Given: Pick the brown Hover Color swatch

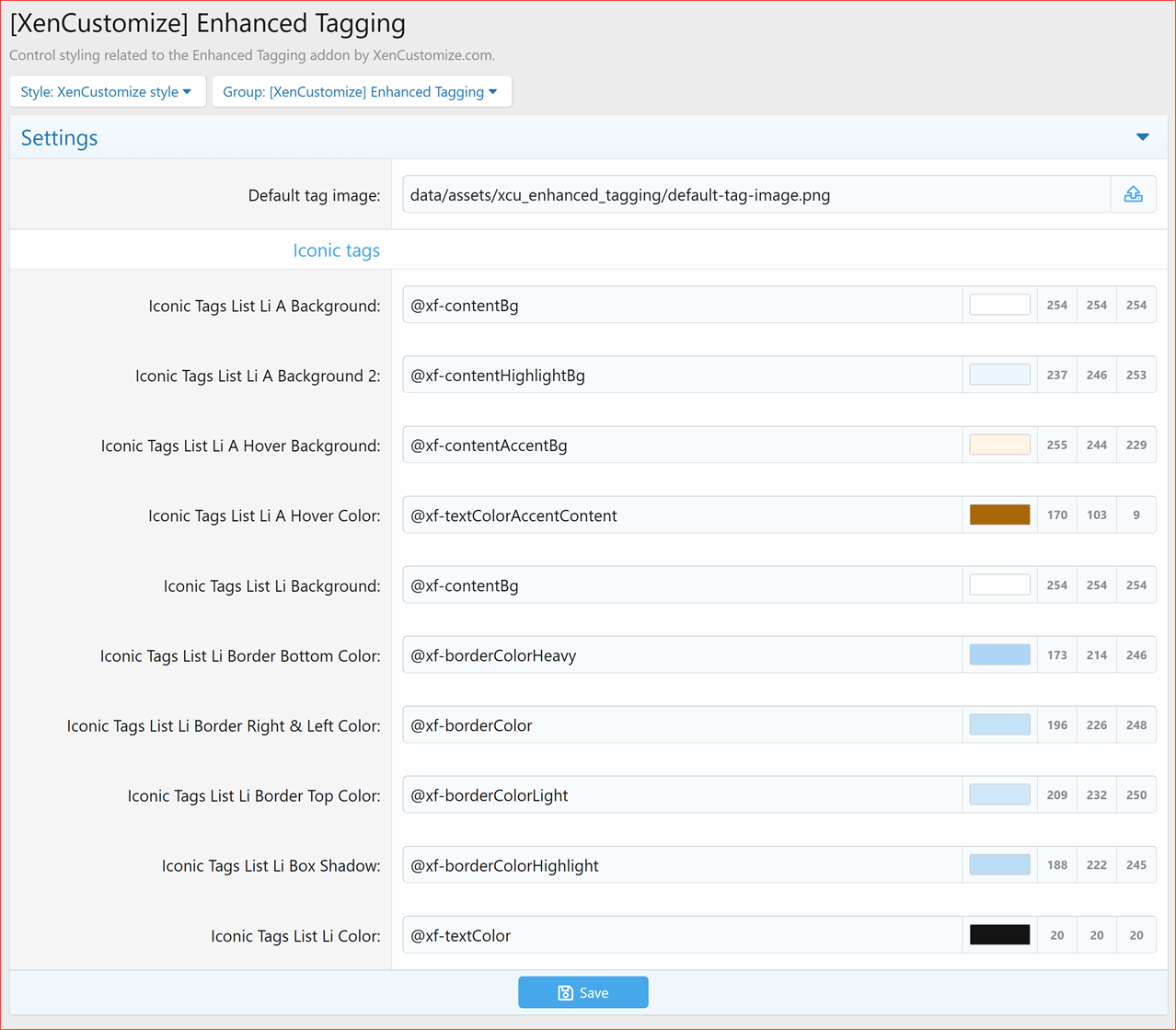Looking at the screenshot, I should [x=999, y=515].
